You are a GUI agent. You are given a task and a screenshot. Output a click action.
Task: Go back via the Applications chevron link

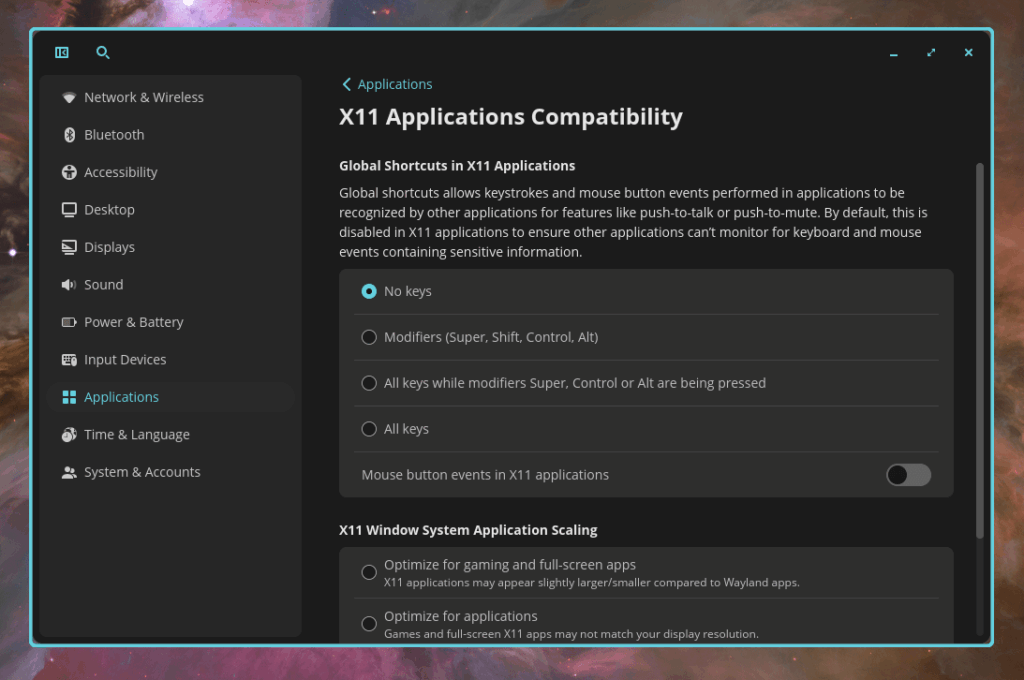pyautogui.click(x=386, y=85)
